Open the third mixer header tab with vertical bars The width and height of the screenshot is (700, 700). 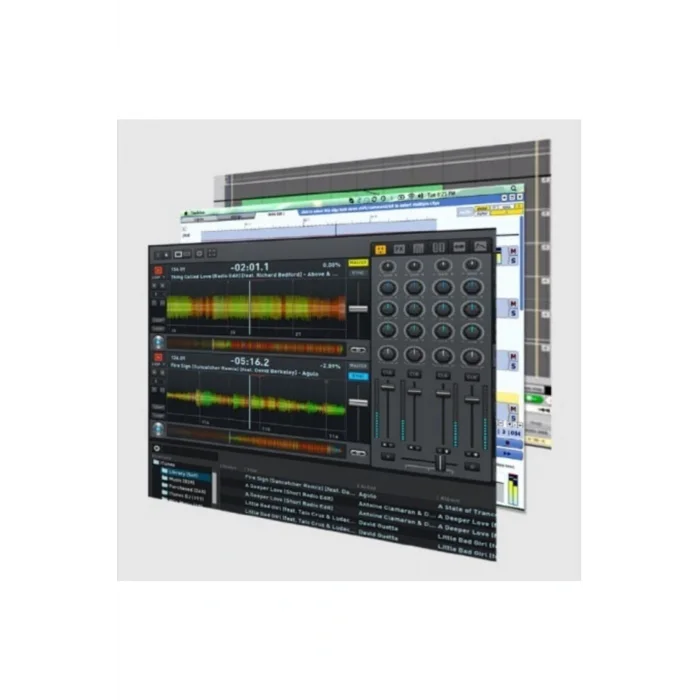click(418, 248)
